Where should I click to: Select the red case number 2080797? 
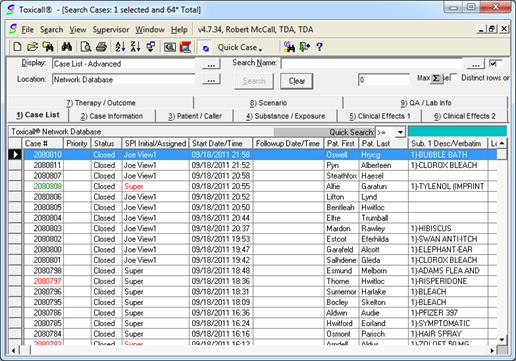click(47, 281)
